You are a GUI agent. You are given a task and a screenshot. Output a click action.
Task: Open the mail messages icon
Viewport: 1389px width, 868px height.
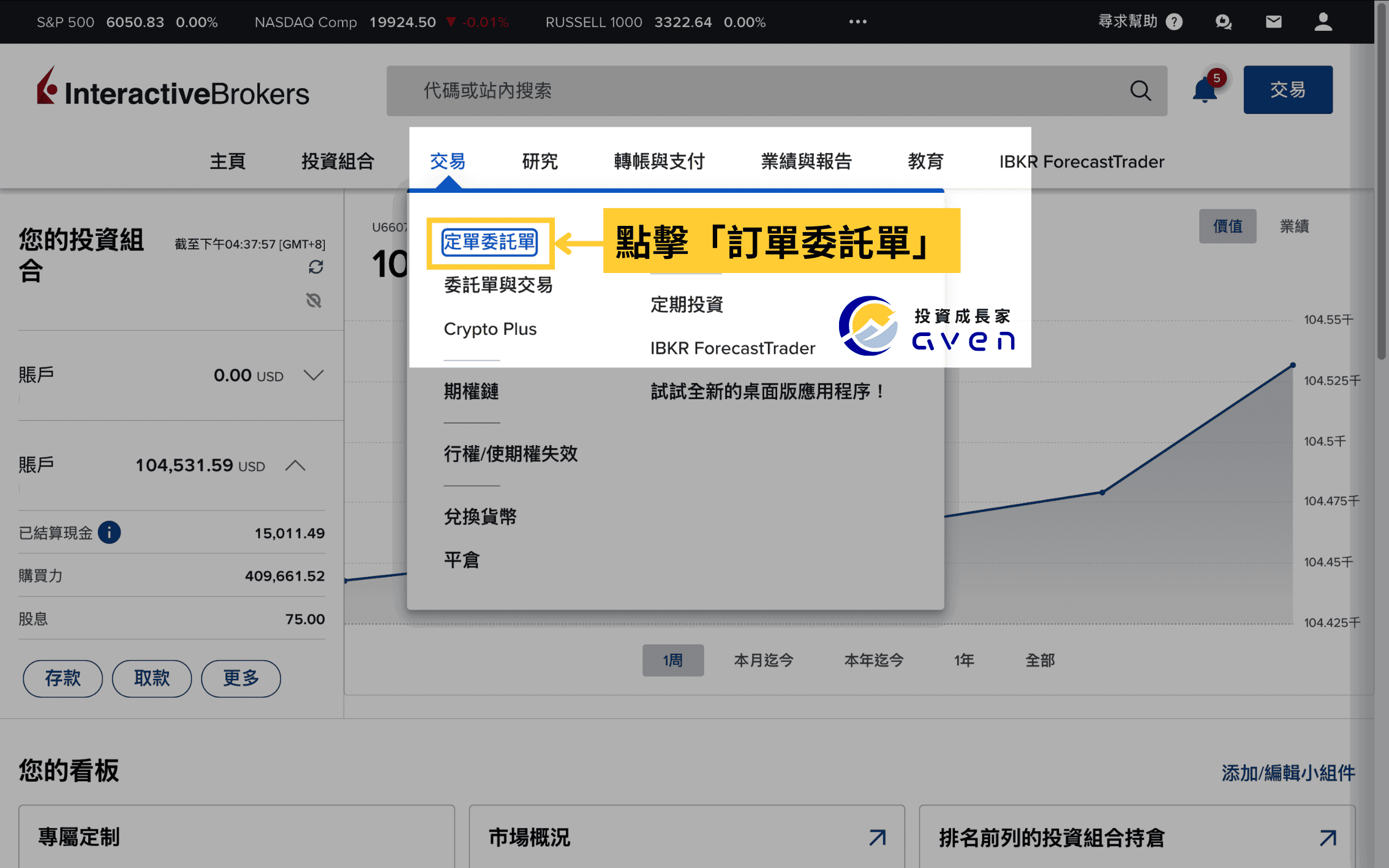tap(1273, 22)
